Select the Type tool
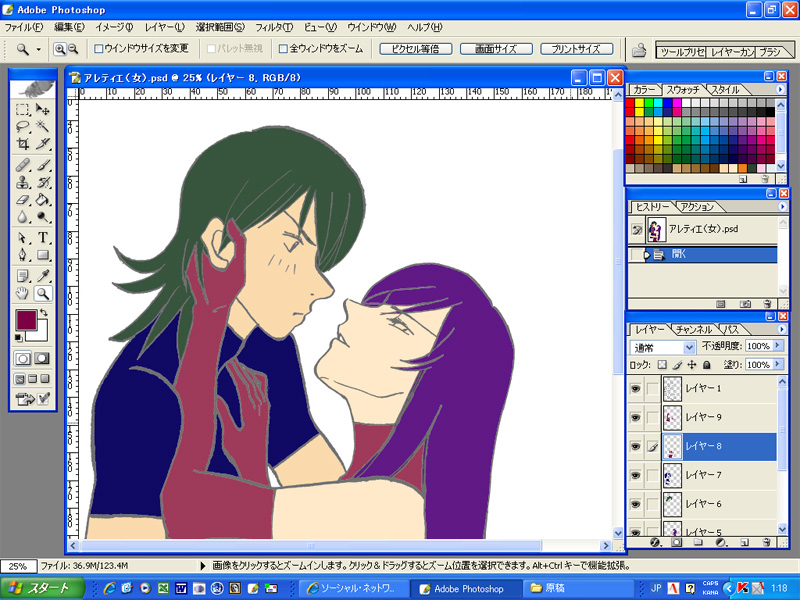800x600 pixels. click(43, 238)
